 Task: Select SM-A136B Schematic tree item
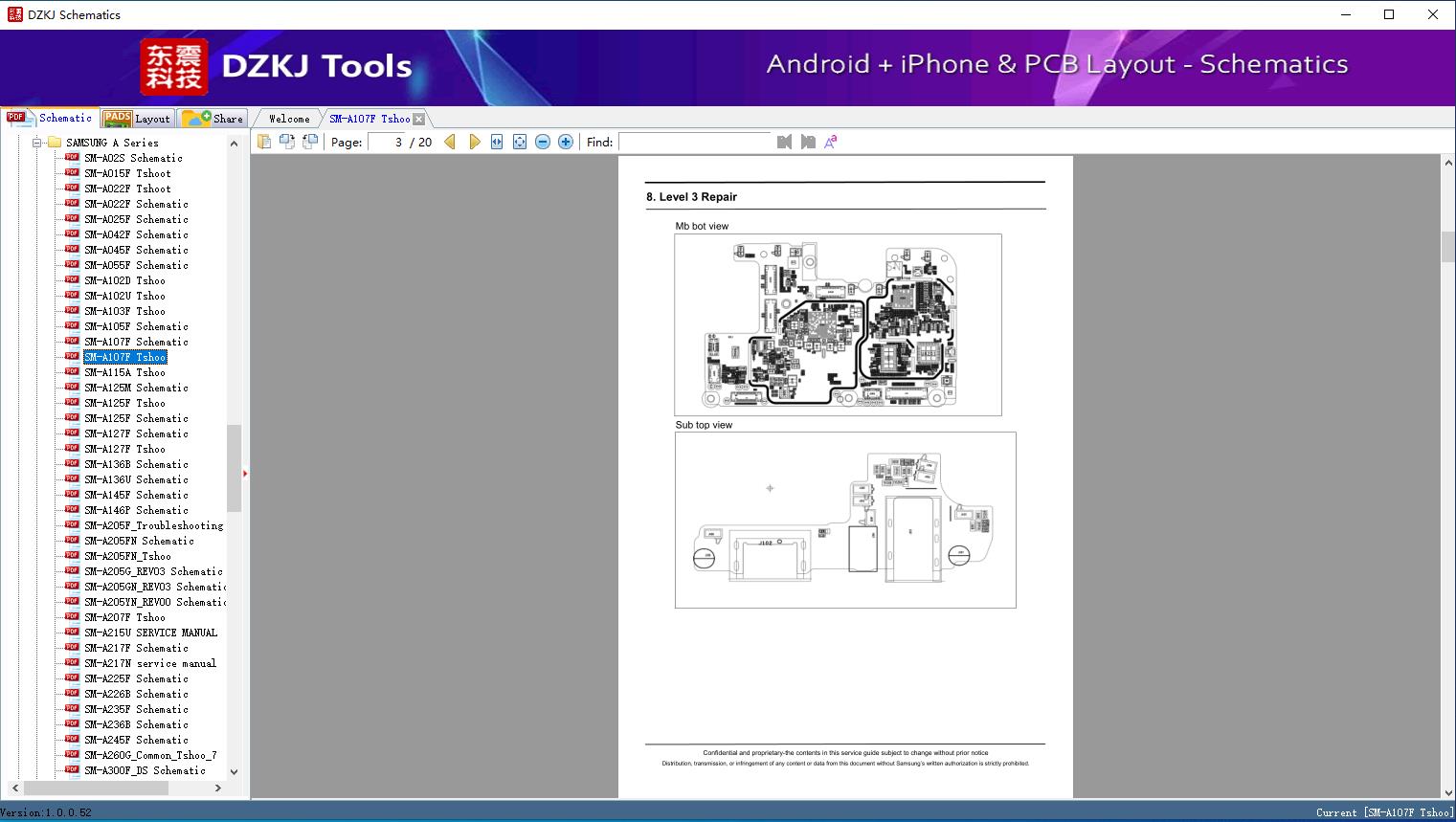point(136,464)
